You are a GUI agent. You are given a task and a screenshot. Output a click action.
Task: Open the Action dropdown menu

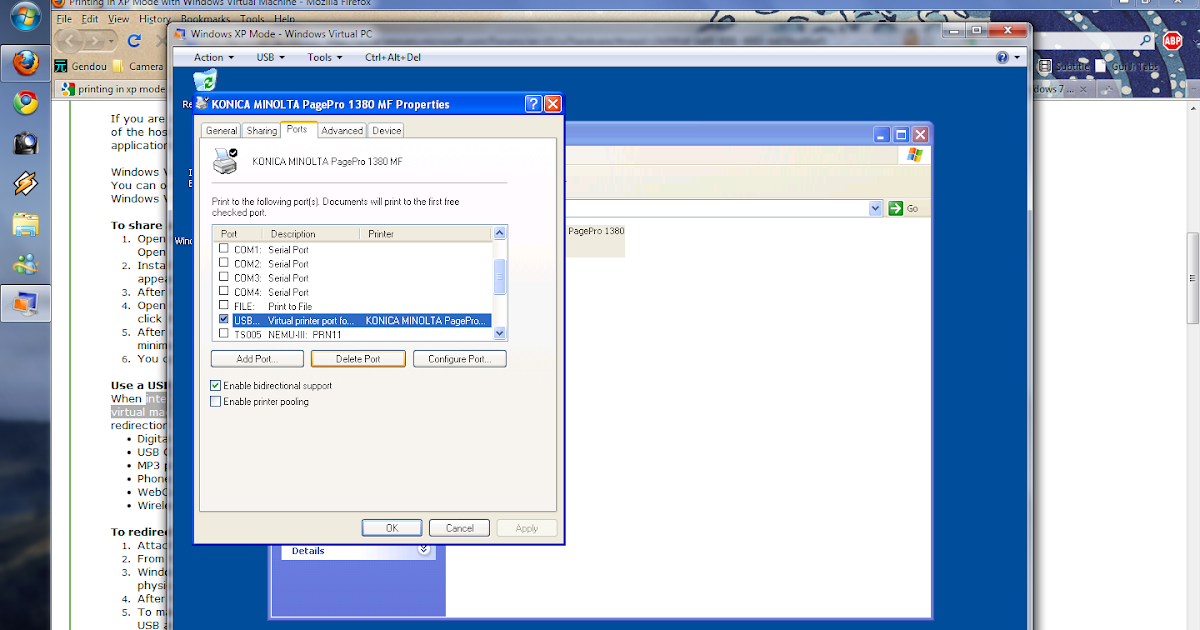click(214, 57)
